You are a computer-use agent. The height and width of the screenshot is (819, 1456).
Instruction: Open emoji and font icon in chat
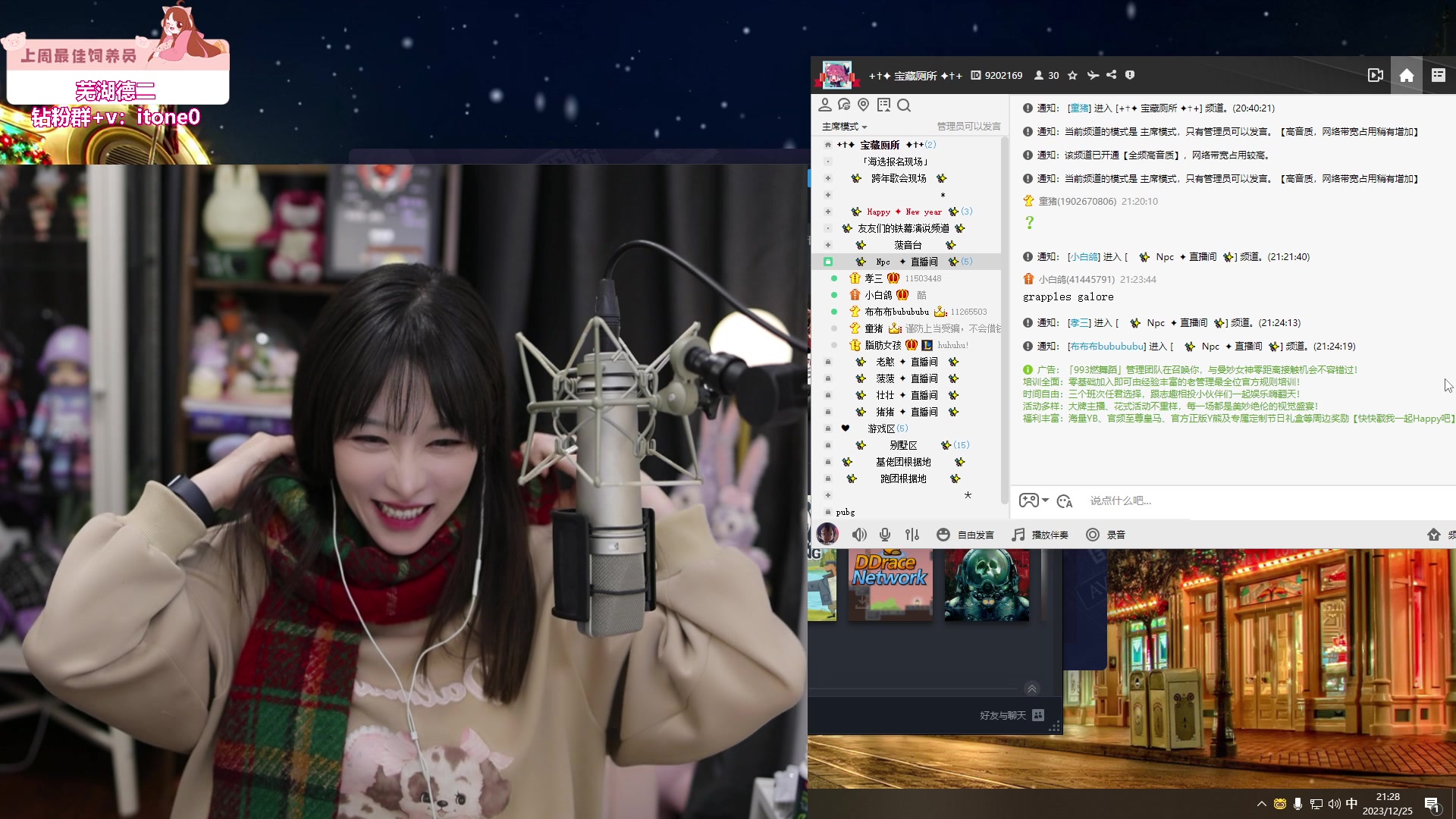[x=1065, y=501]
